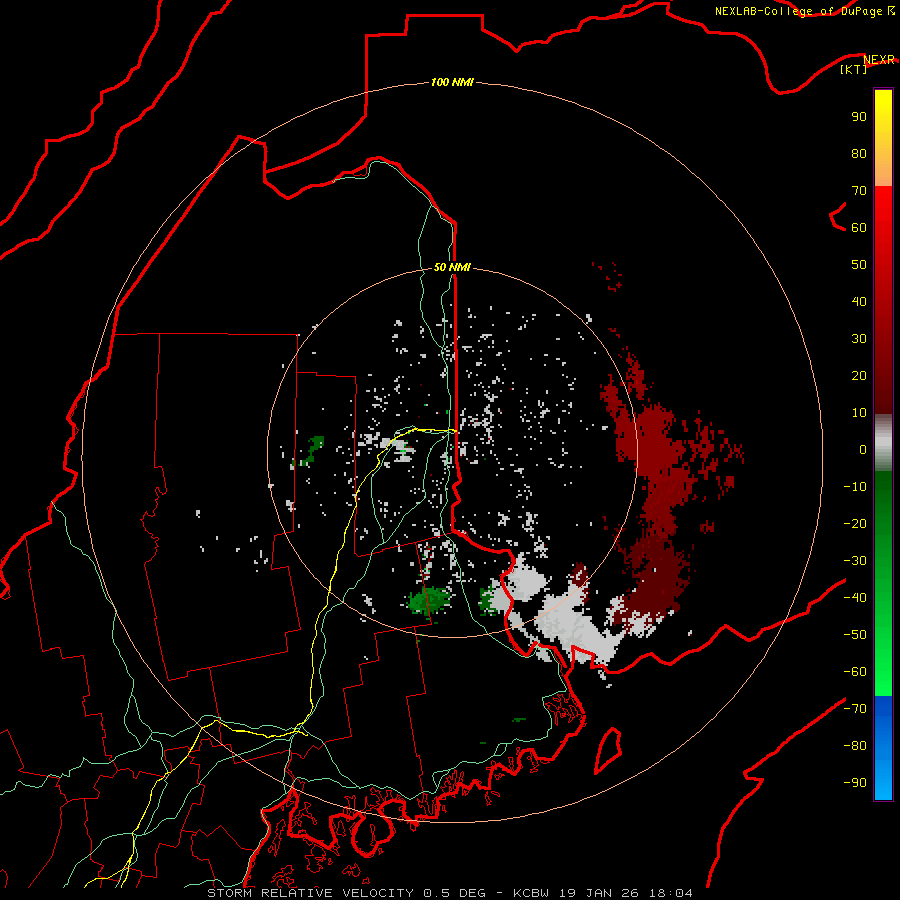Image resolution: width=900 pixels, height=900 pixels.
Task: Select the -20 value on velocity scale
Action: click(x=855, y=523)
